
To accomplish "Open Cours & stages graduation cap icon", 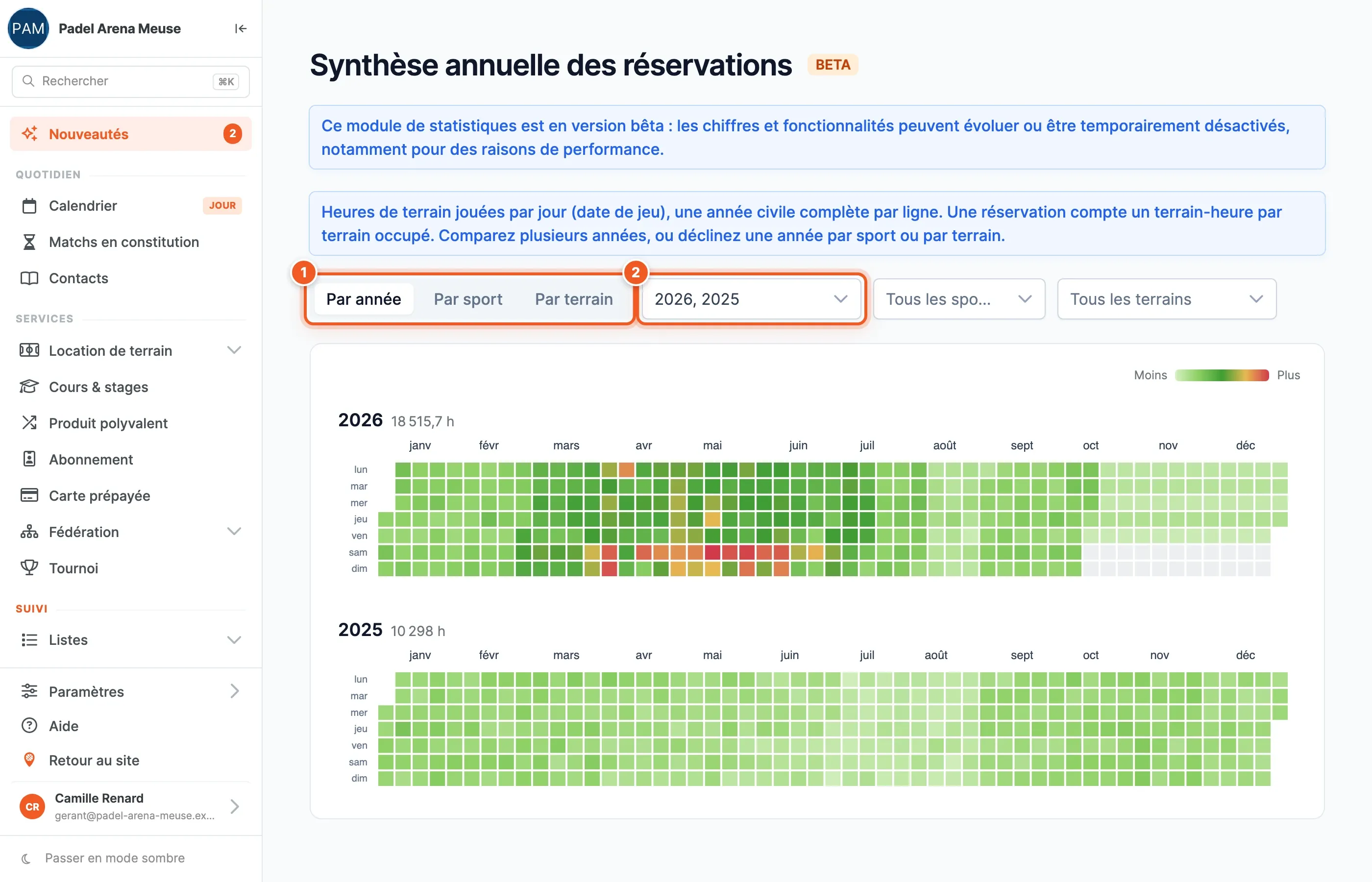I will 29,387.
